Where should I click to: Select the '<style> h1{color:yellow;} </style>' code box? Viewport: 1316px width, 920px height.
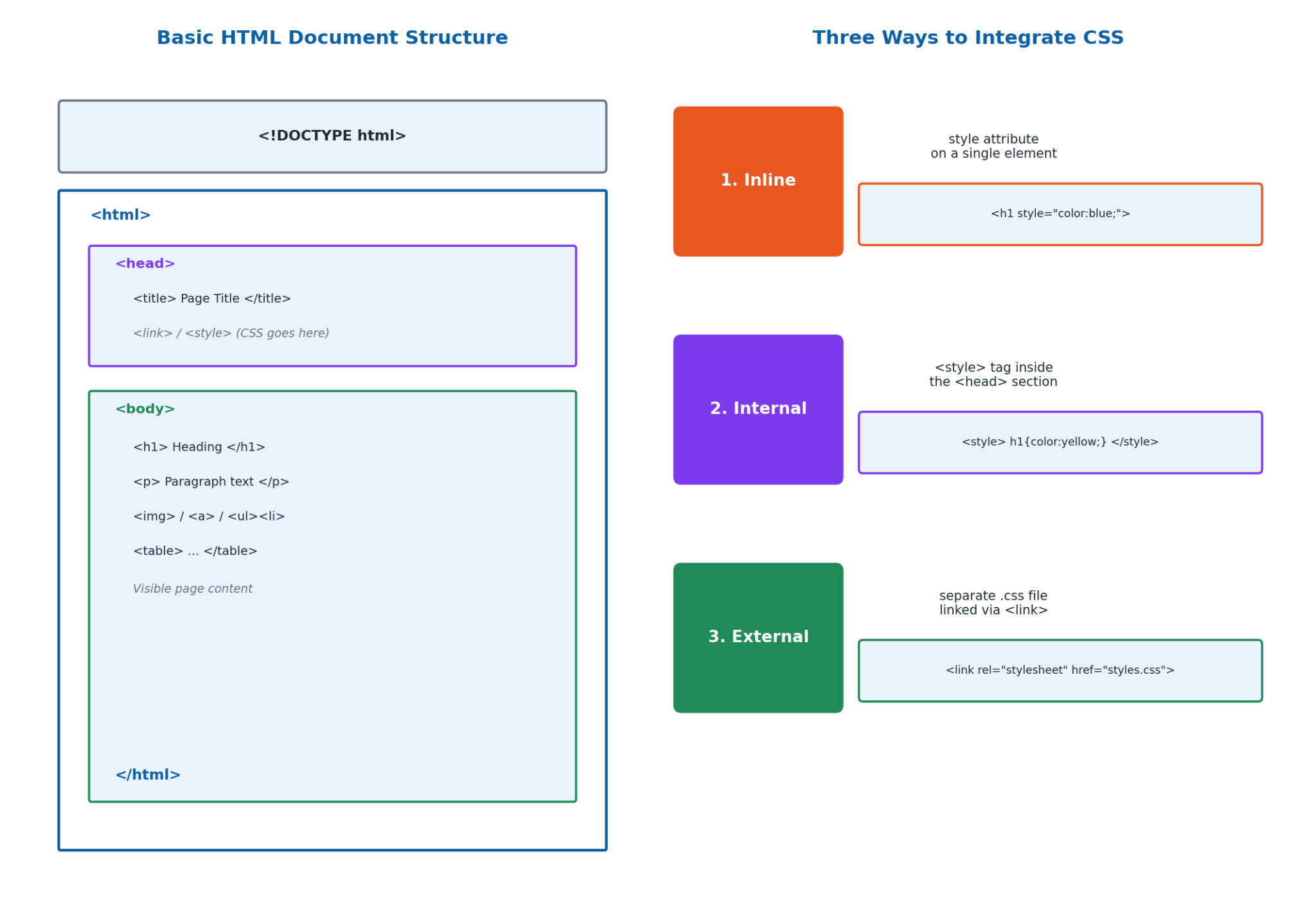coord(1060,442)
